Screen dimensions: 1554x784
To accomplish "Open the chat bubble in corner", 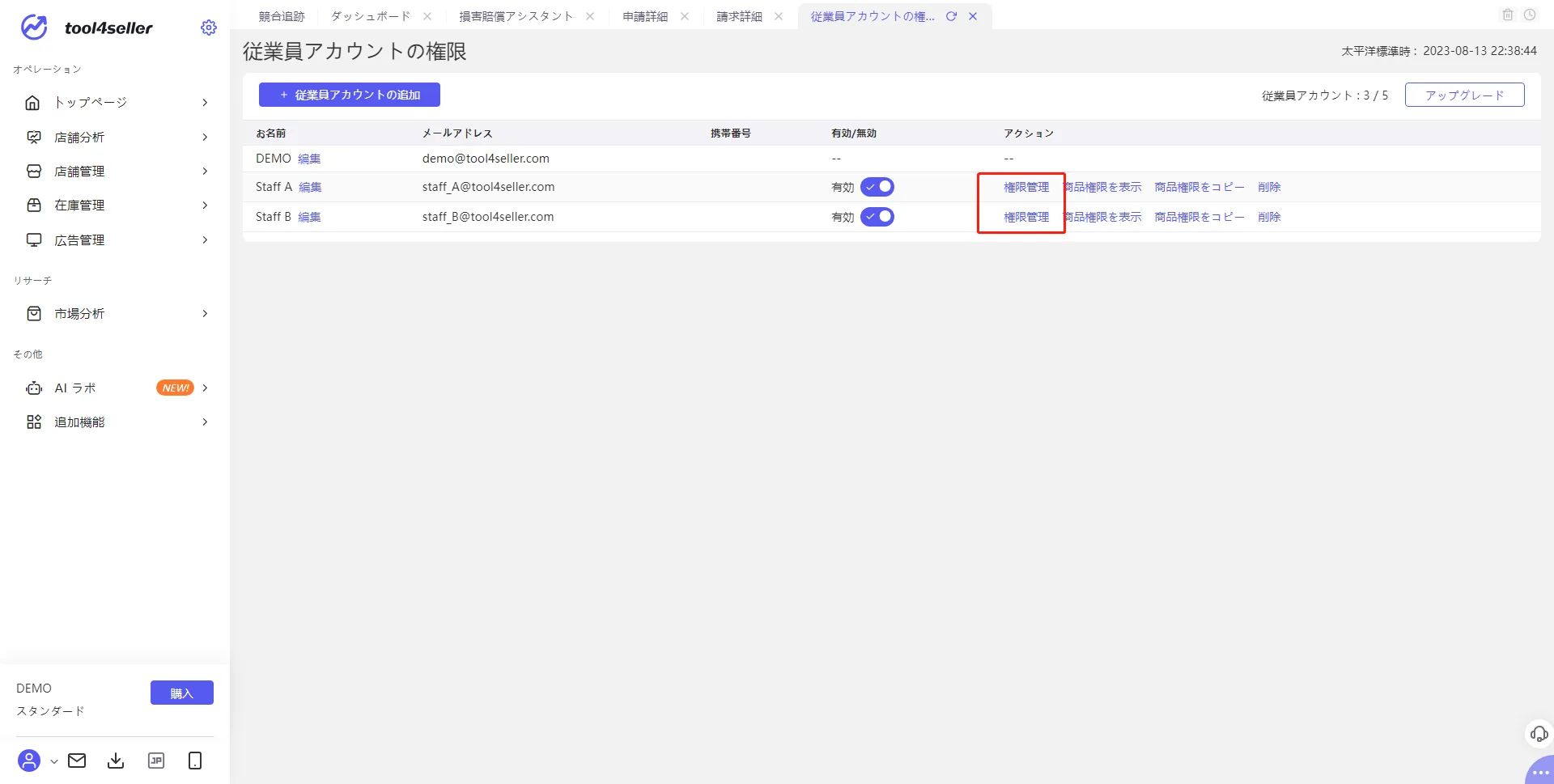I will click(1540, 772).
